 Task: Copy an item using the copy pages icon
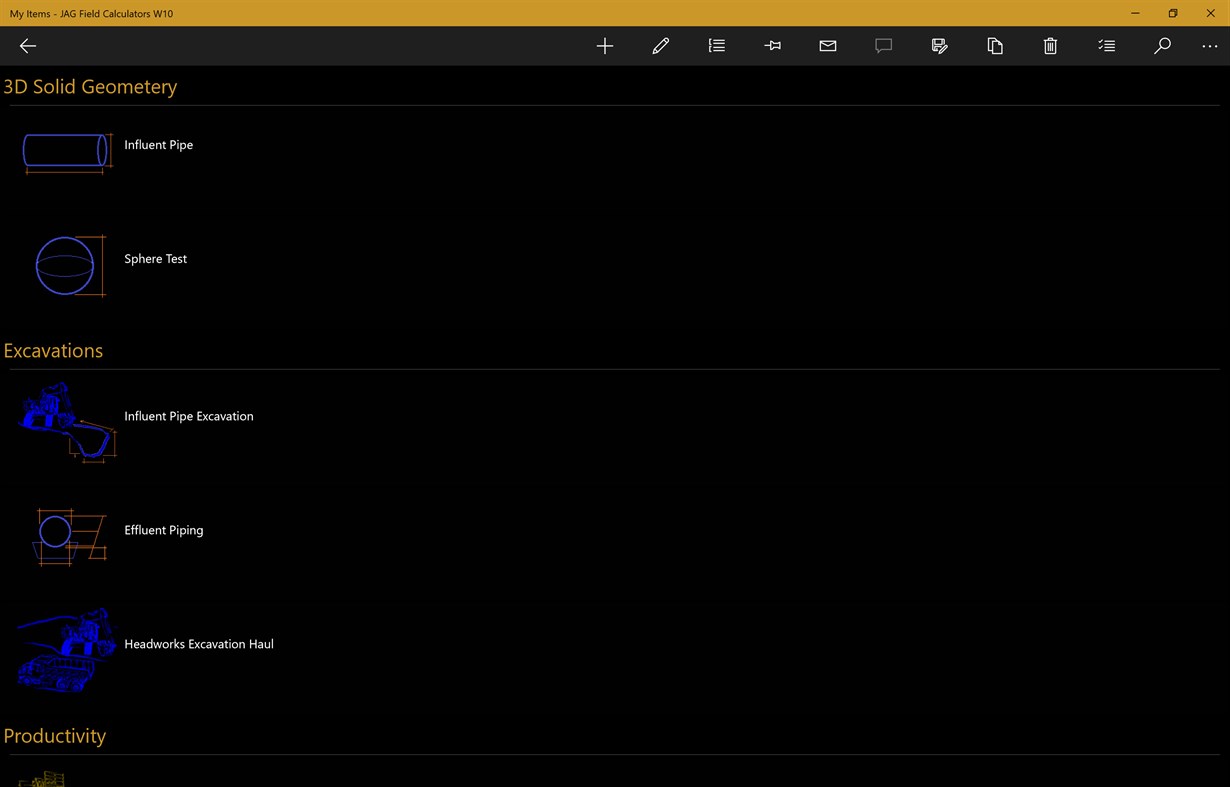(995, 45)
